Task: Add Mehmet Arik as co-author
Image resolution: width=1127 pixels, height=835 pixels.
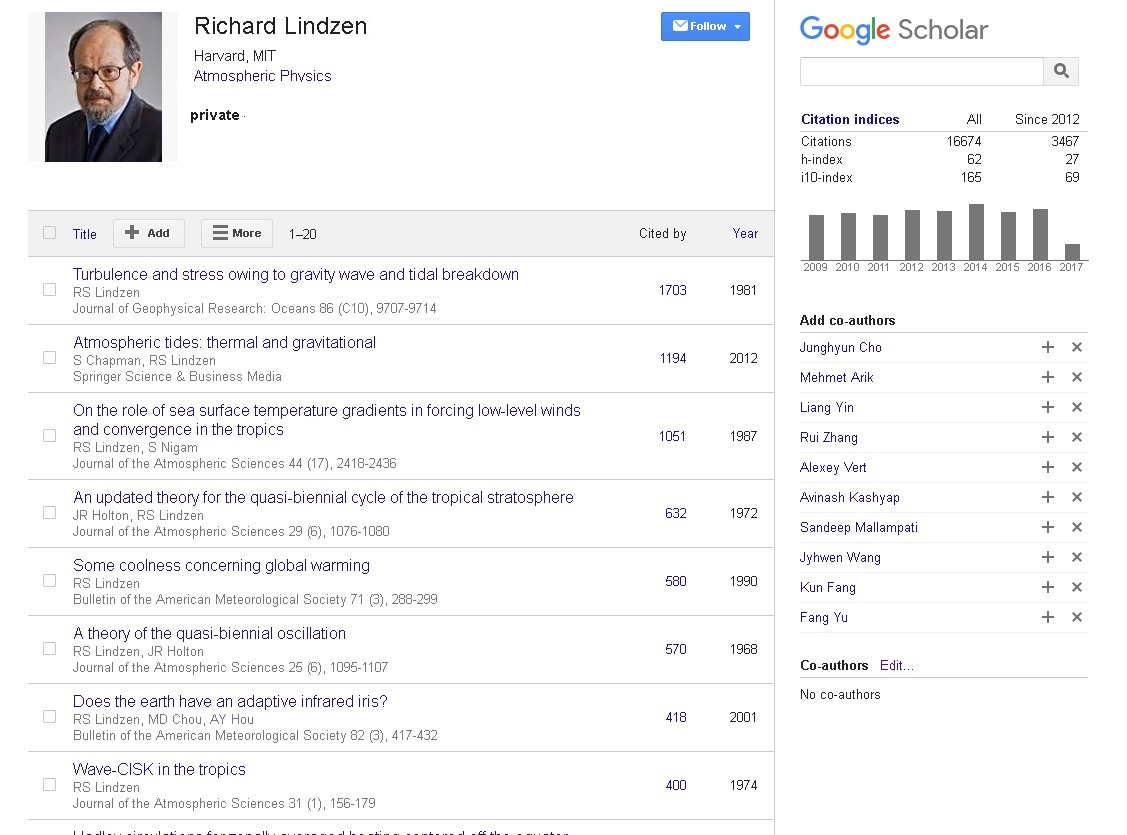Action: click(1048, 377)
